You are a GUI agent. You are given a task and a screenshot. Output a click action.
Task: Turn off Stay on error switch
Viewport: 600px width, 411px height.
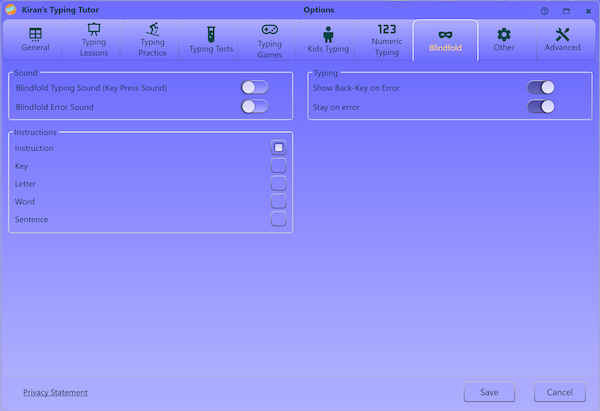click(x=541, y=107)
